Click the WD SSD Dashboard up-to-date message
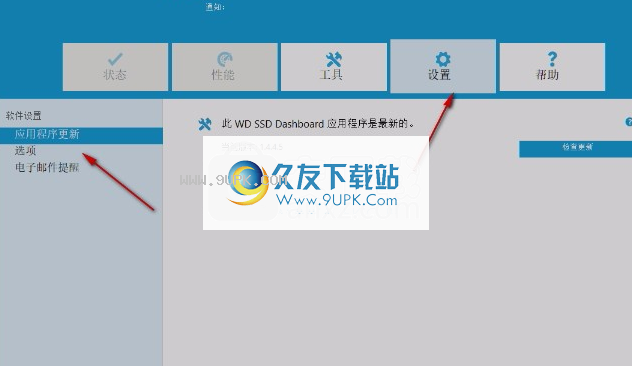 [318, 124]
